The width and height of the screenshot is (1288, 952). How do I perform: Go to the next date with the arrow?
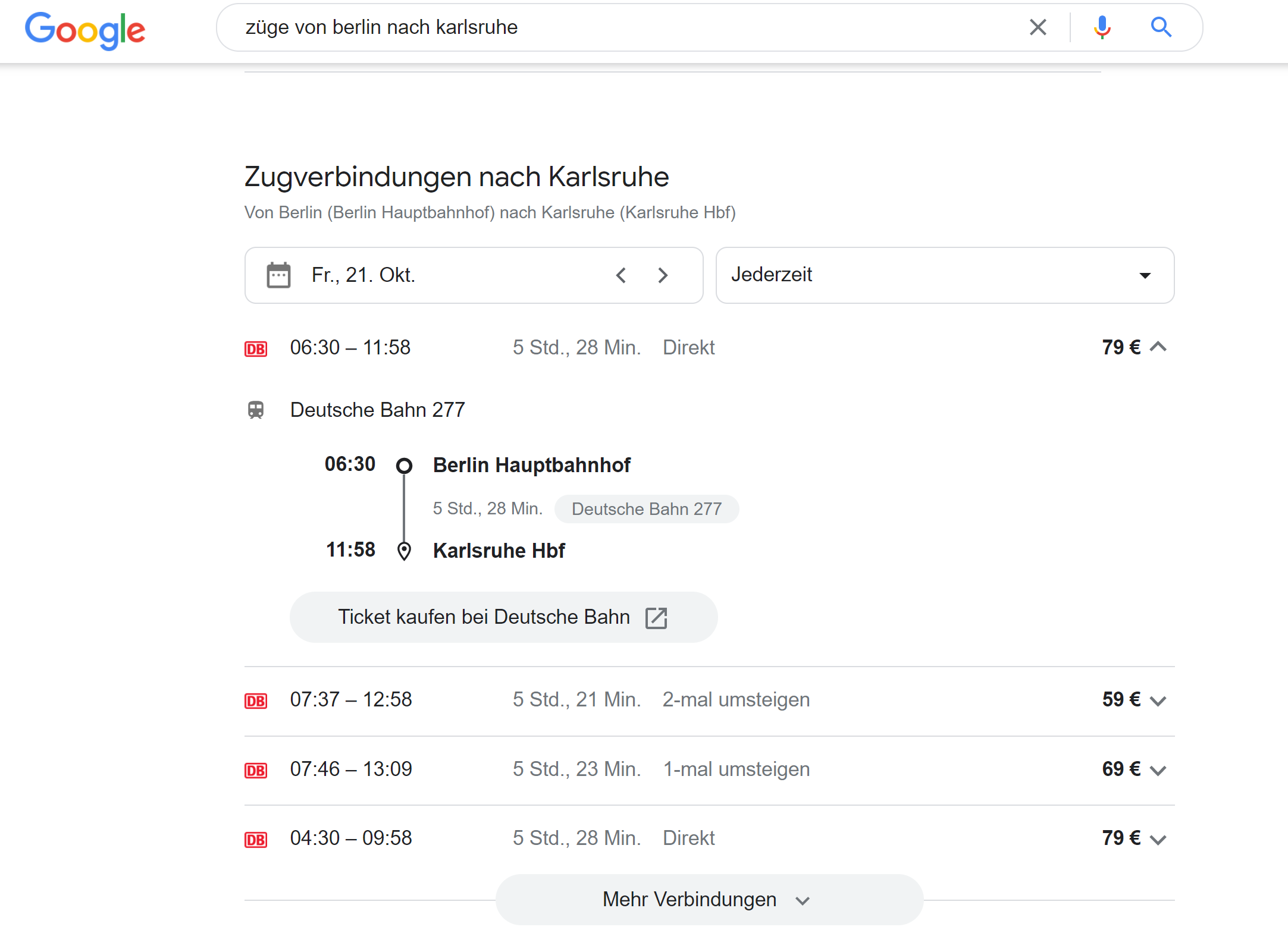tap(663, 275)
